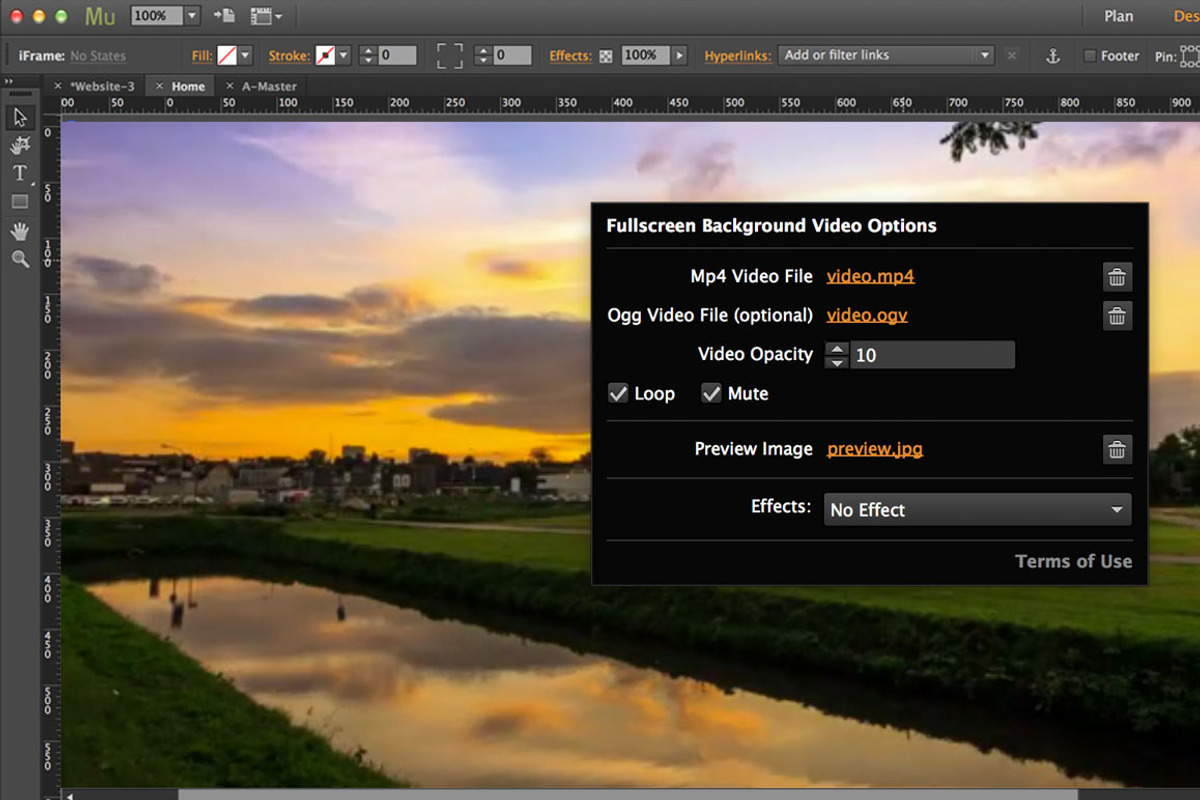
Task: Open the video.ogv file link
Action: [x=867, y=315]
